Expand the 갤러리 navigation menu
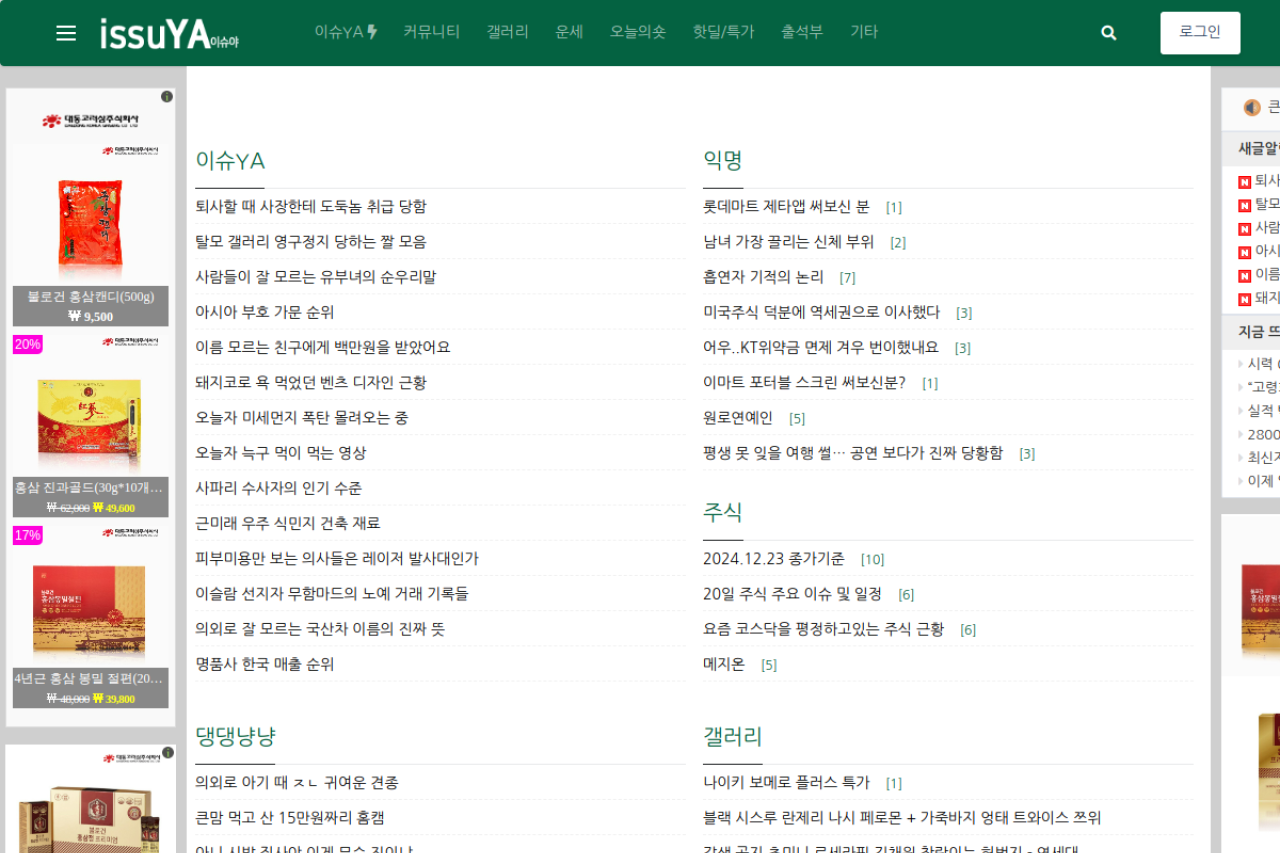Screen dimensions: 1280x853 click(x=507, y=32)
